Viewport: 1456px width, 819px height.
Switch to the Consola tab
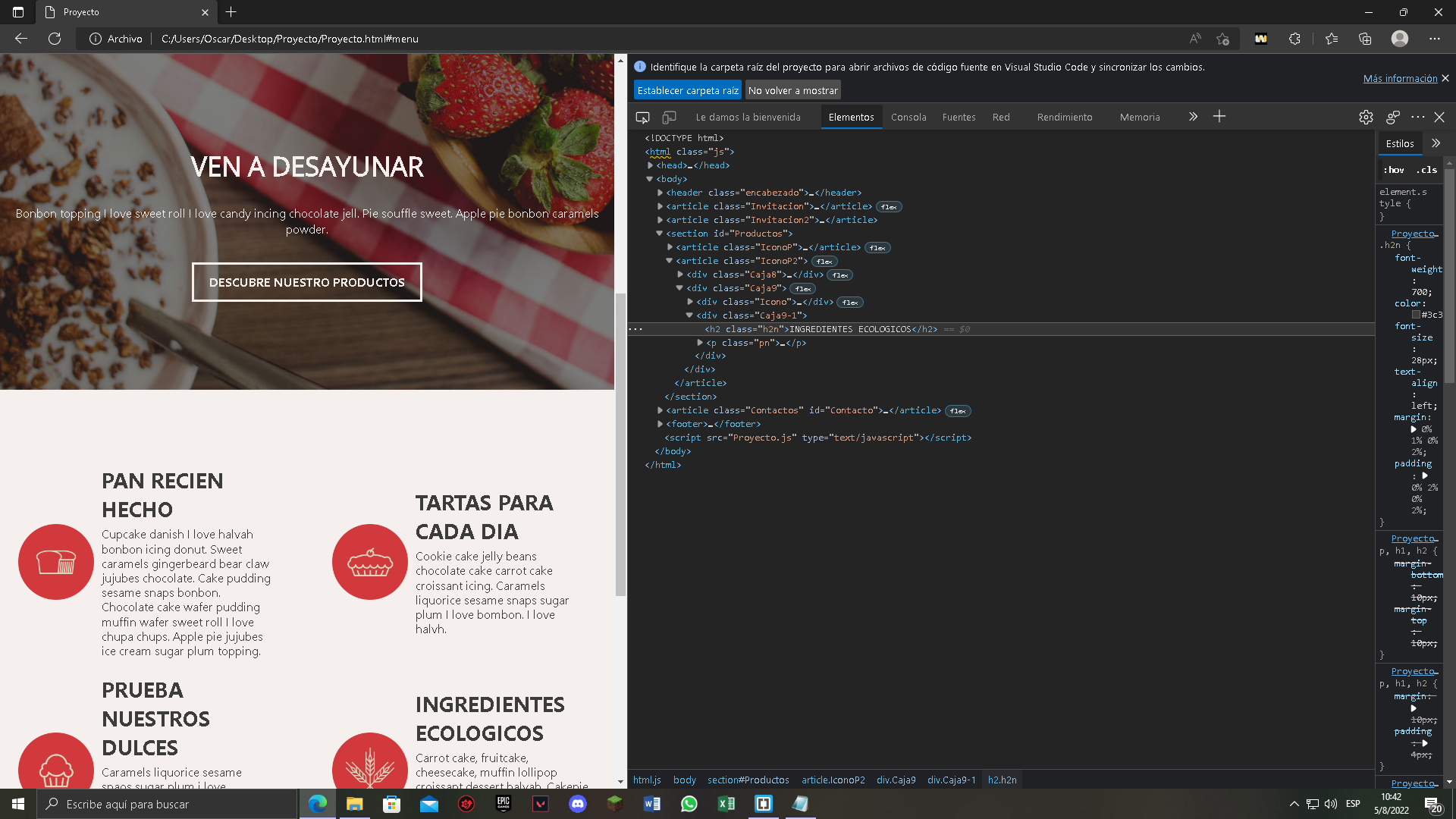click(x=908, y=118)
